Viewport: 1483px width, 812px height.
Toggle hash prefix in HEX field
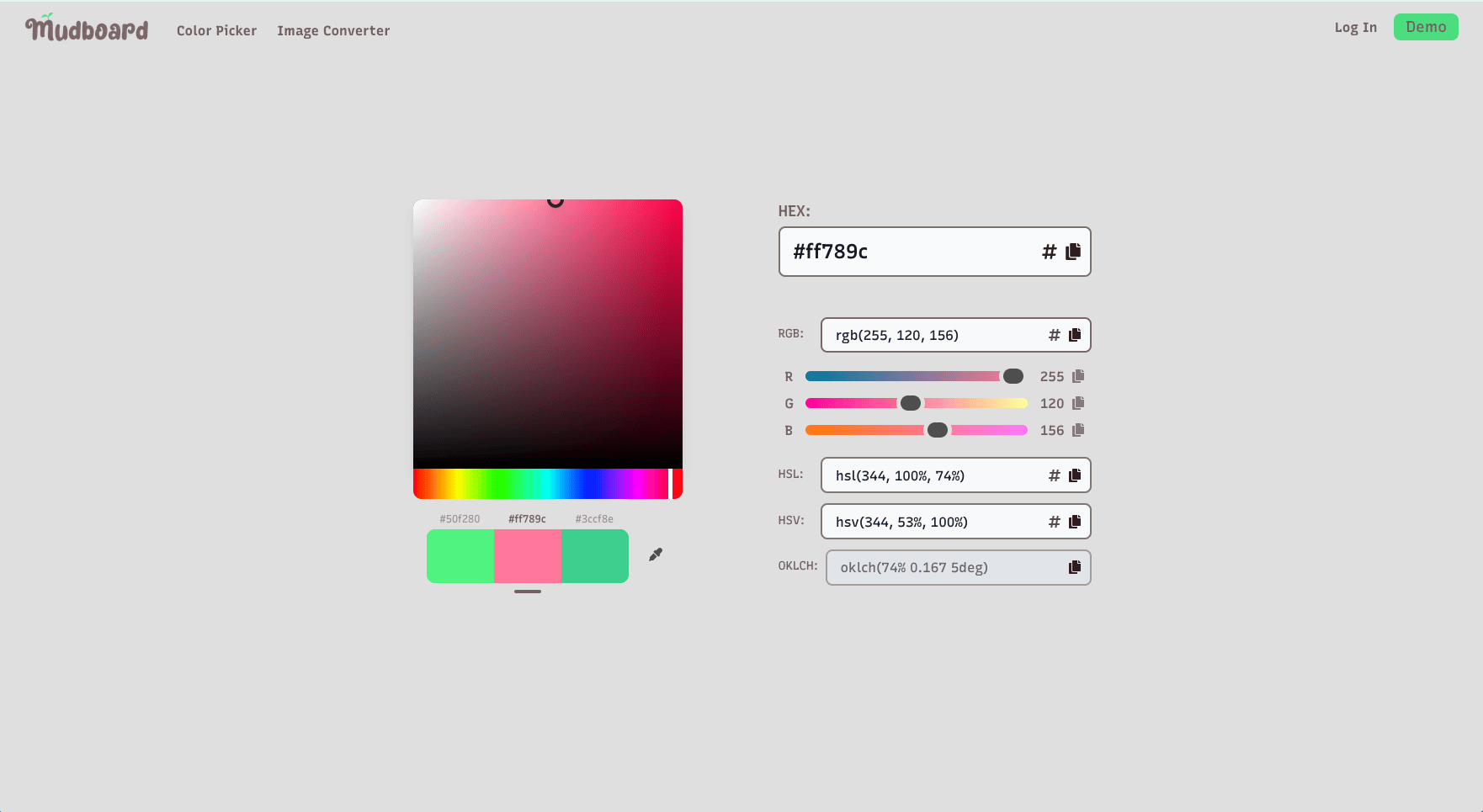click(x=1049, y=252)
